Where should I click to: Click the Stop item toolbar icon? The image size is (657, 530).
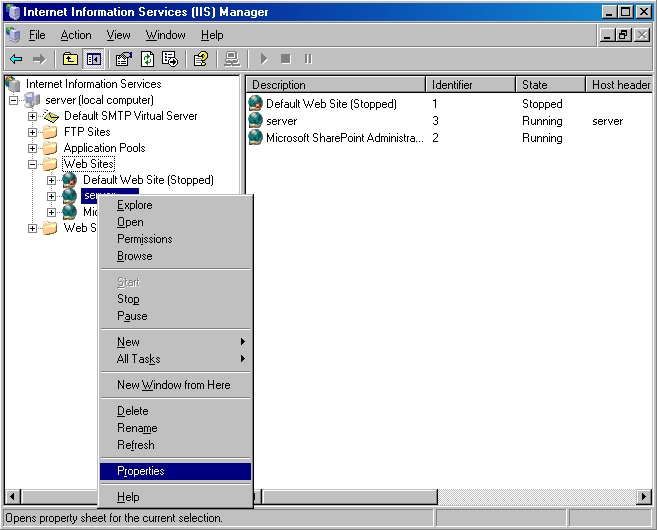286,59
